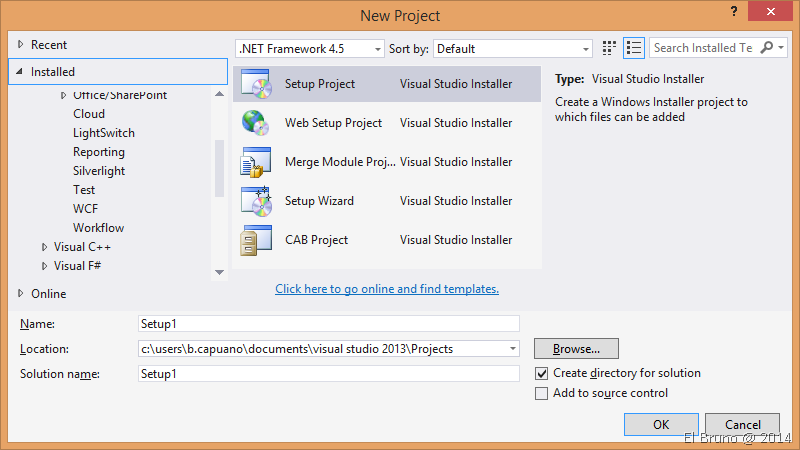Open the online templates link
The width and height of the screenshot is (800, 450).
pyautogui.click(x=387, y=289)
